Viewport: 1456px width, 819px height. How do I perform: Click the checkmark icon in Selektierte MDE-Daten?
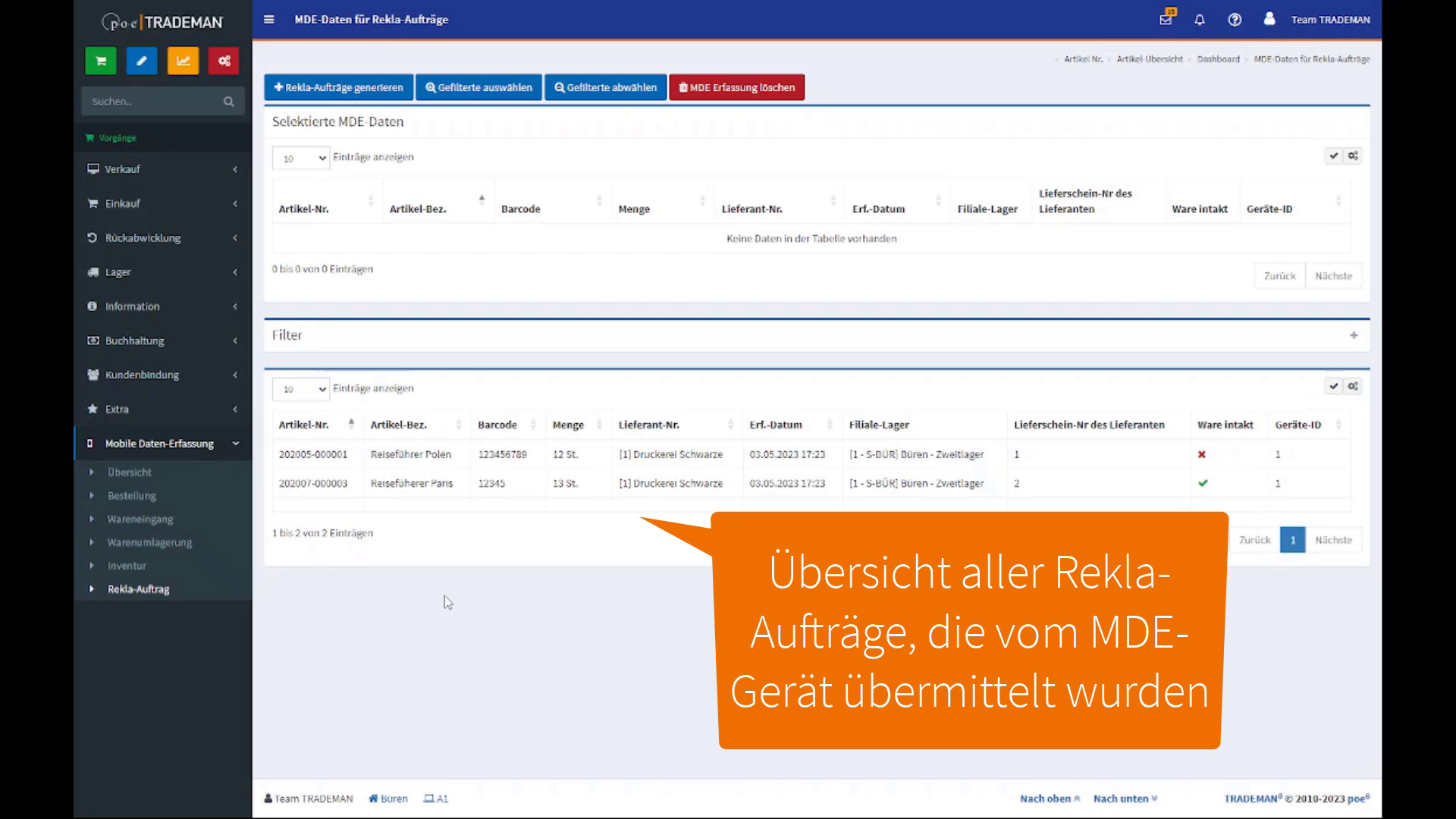pos(1334,156)
